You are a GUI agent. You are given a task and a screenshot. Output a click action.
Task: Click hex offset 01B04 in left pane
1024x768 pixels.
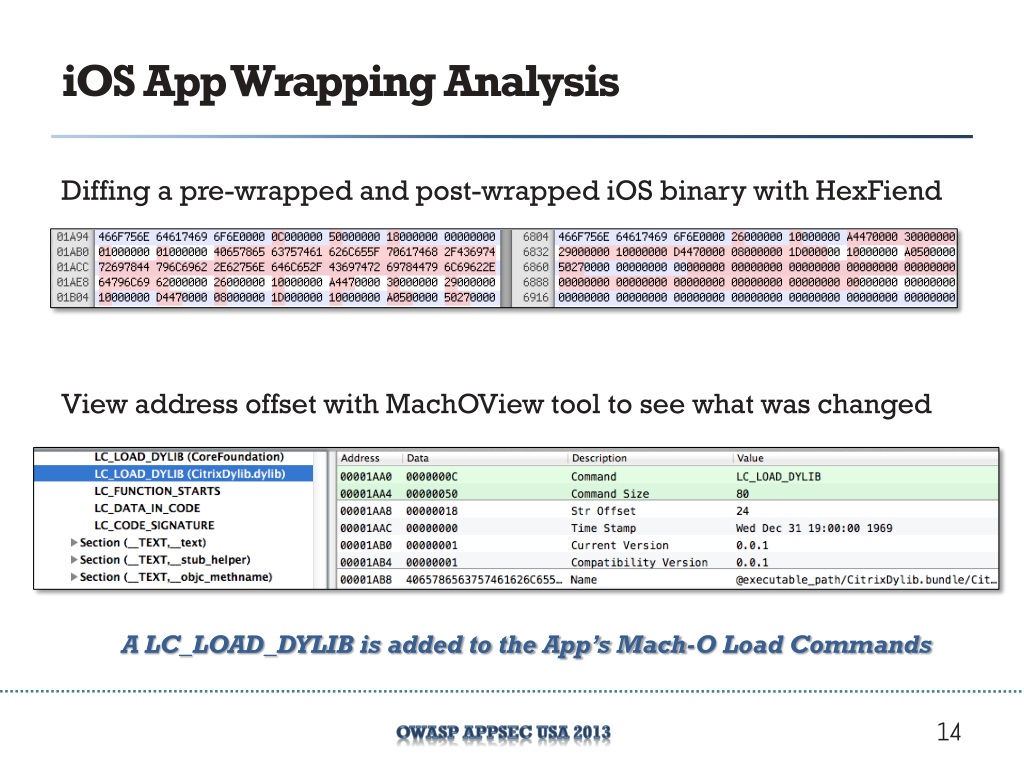pyautogui.click(x=72, y=298)
